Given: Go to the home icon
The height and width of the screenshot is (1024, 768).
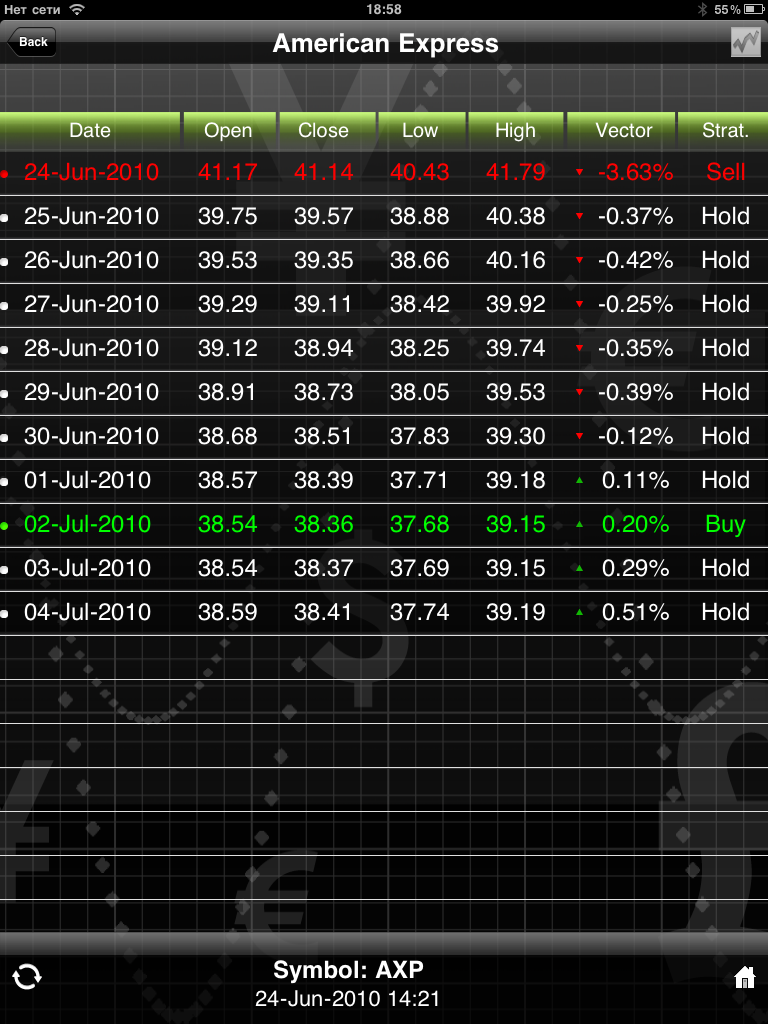Looking at the screenshot, I should pos(744,978).
